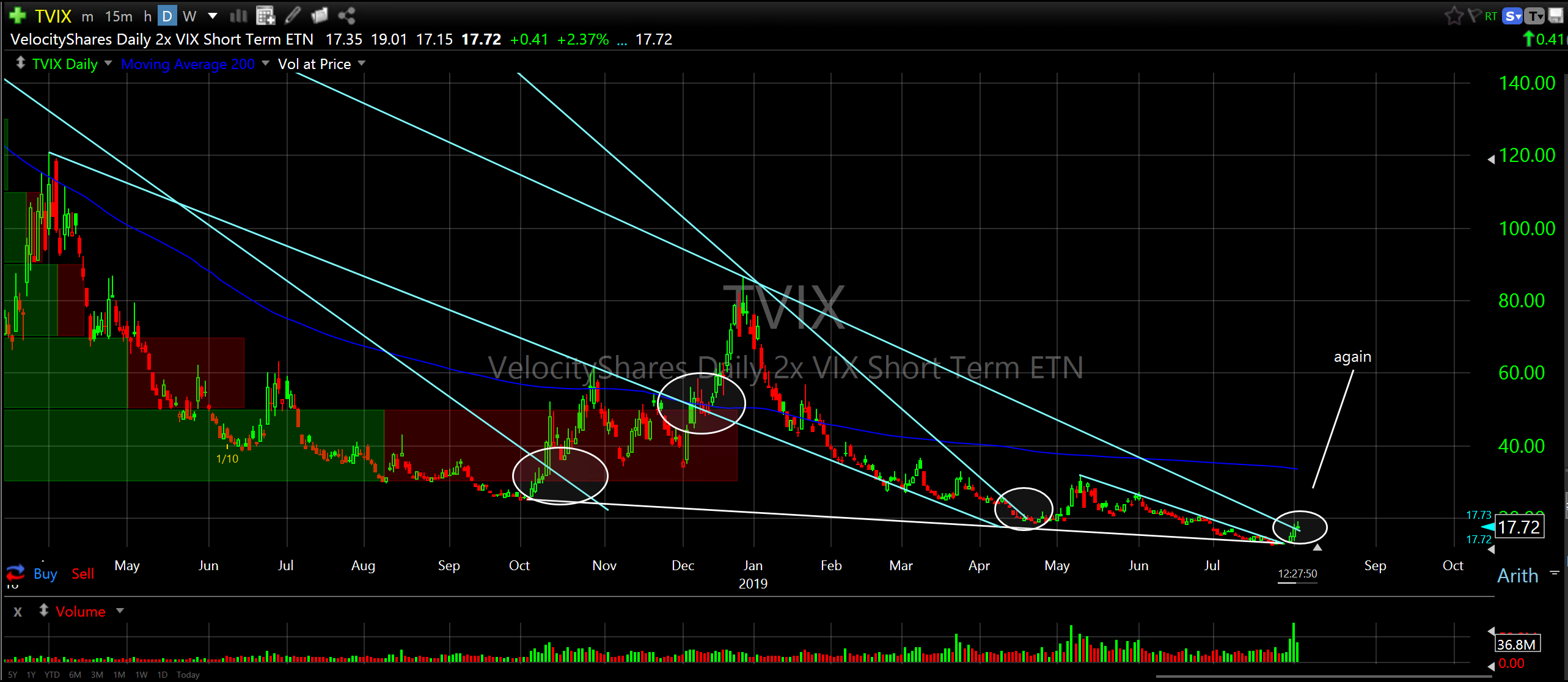The width and height of the screenshot is (1568, 682).
Task: Click the blue Buy link
Action: 45,574
